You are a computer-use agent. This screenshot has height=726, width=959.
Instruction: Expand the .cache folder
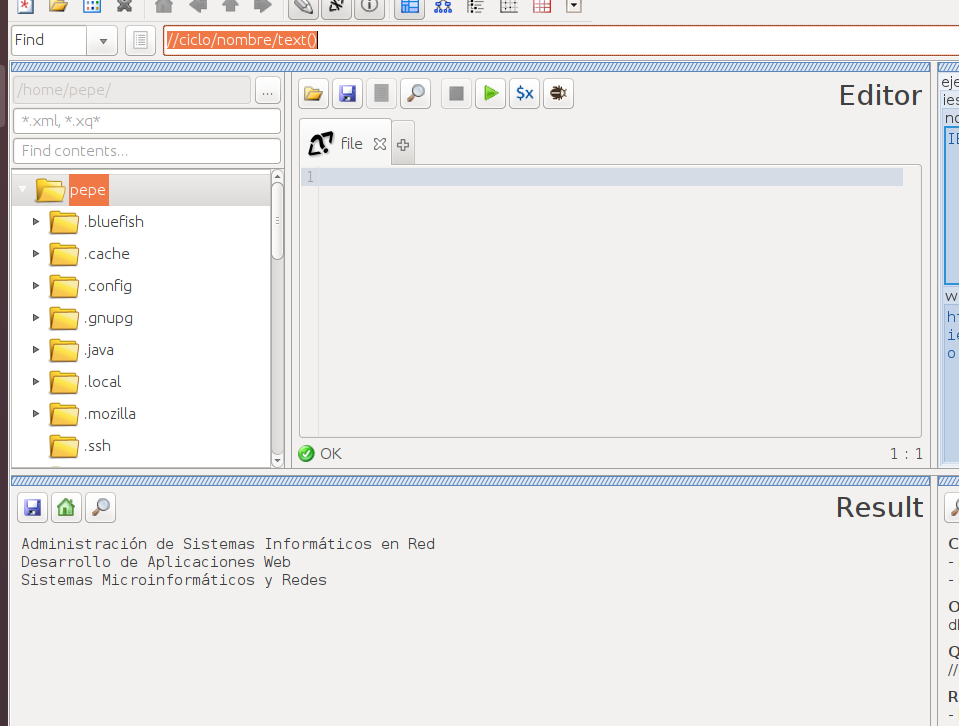(36, 253)
